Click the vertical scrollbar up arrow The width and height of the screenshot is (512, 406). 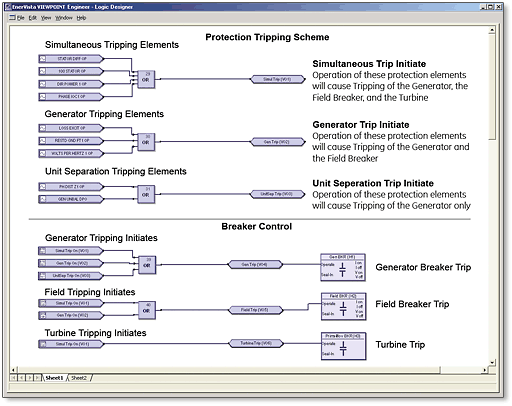492,30
